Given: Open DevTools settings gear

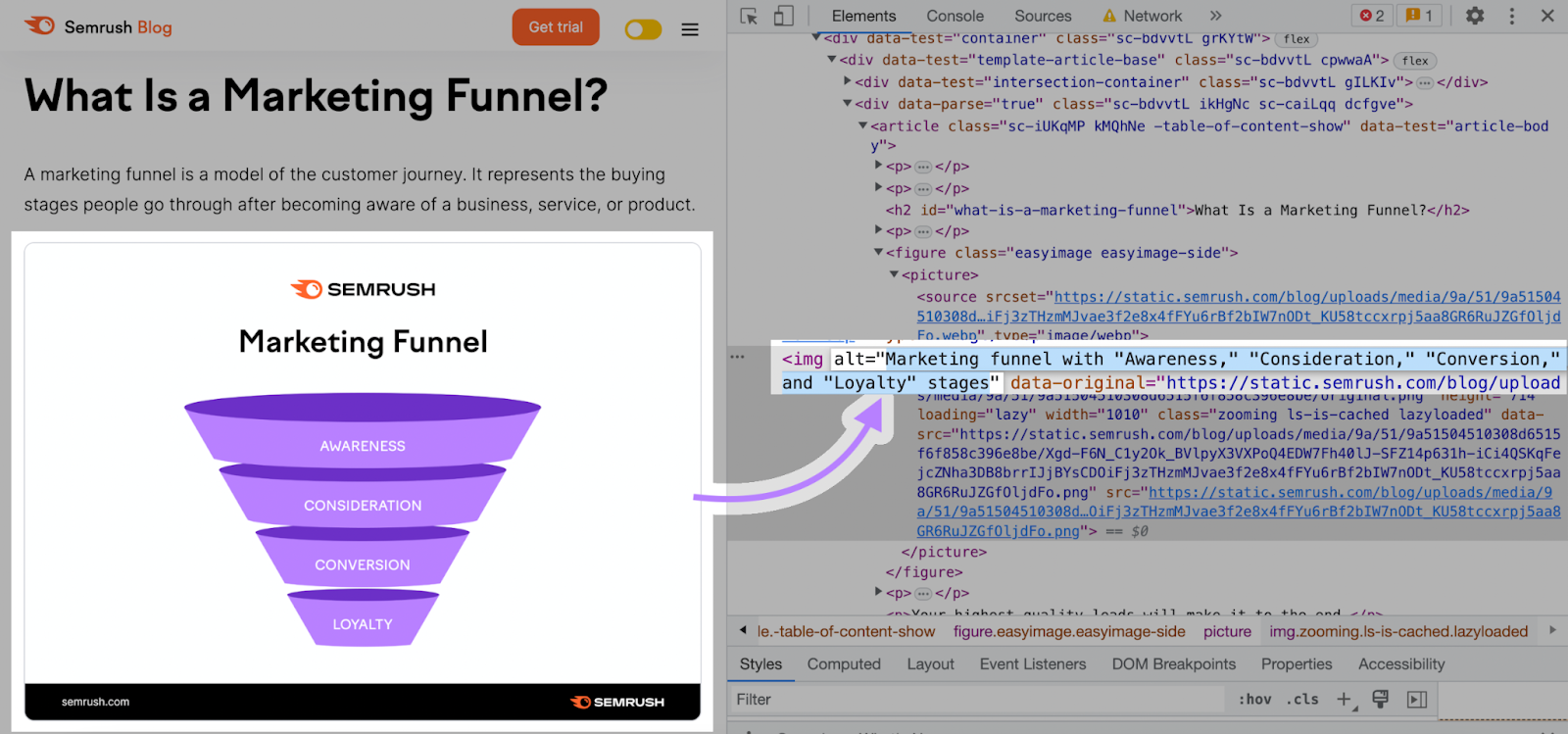Looking at the screenshot, I should [1475, 16].
